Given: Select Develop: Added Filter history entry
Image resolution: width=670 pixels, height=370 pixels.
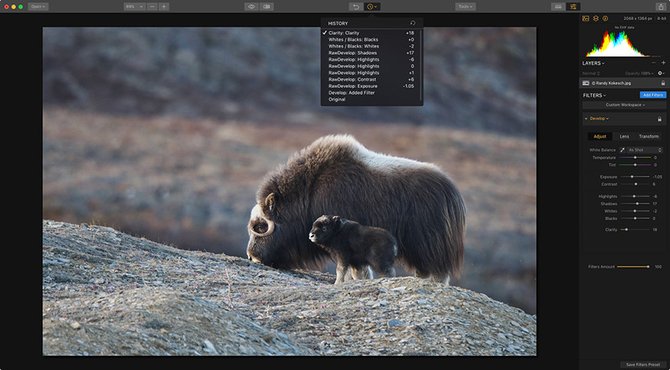Looking at the screenshot, I should click(372, 93).
